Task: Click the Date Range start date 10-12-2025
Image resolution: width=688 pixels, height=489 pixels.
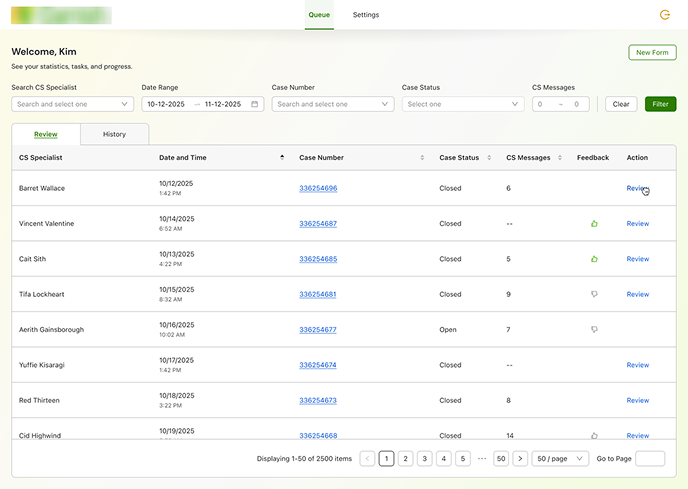Action: pos(166,104)
